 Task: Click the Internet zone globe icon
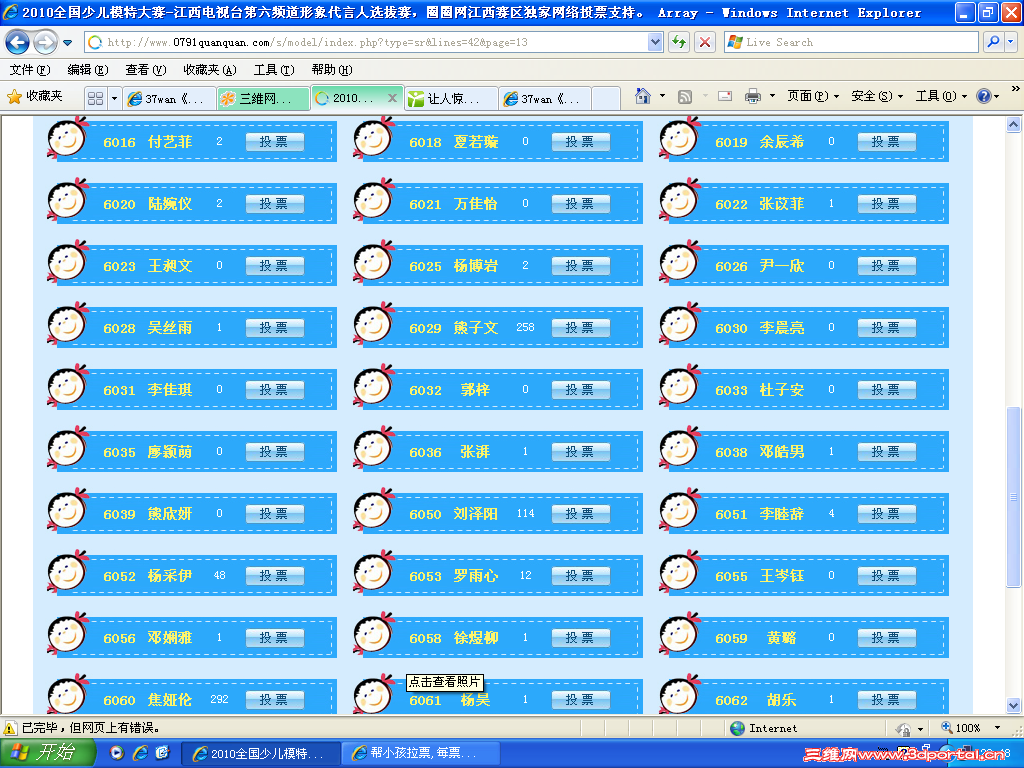(x=737, y=728)
